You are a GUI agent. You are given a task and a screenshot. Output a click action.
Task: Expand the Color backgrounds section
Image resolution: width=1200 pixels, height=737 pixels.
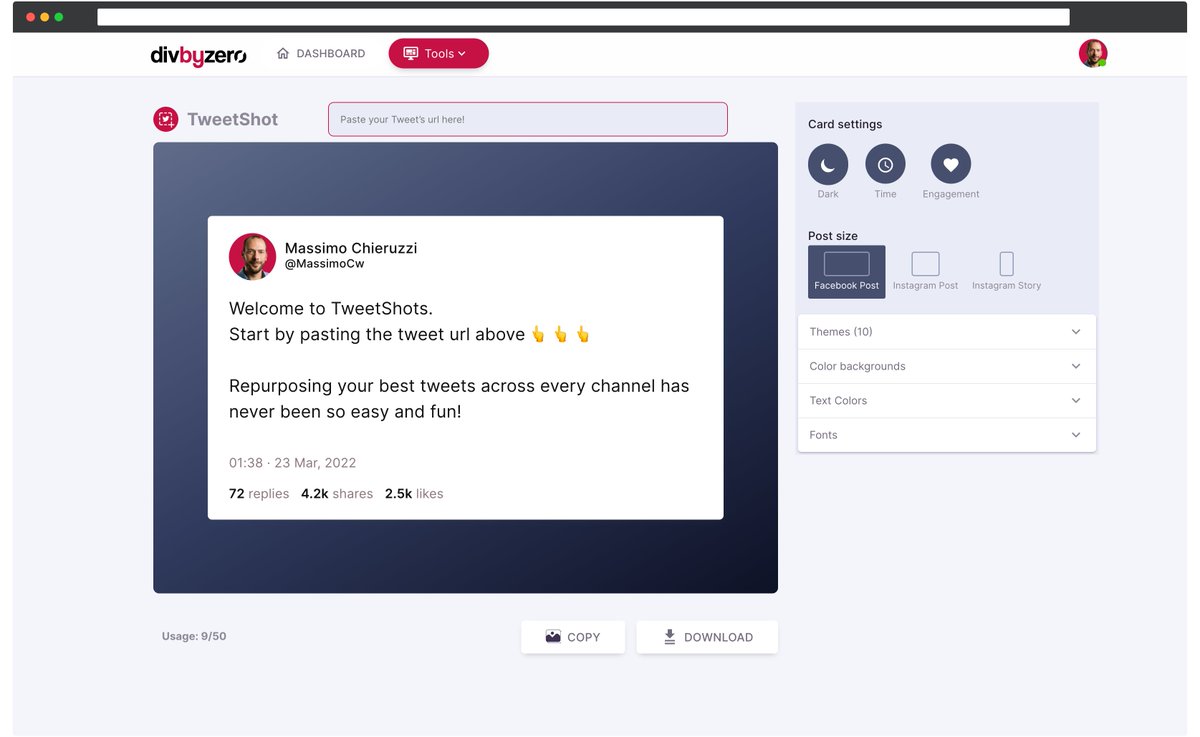tap(946, 366)
